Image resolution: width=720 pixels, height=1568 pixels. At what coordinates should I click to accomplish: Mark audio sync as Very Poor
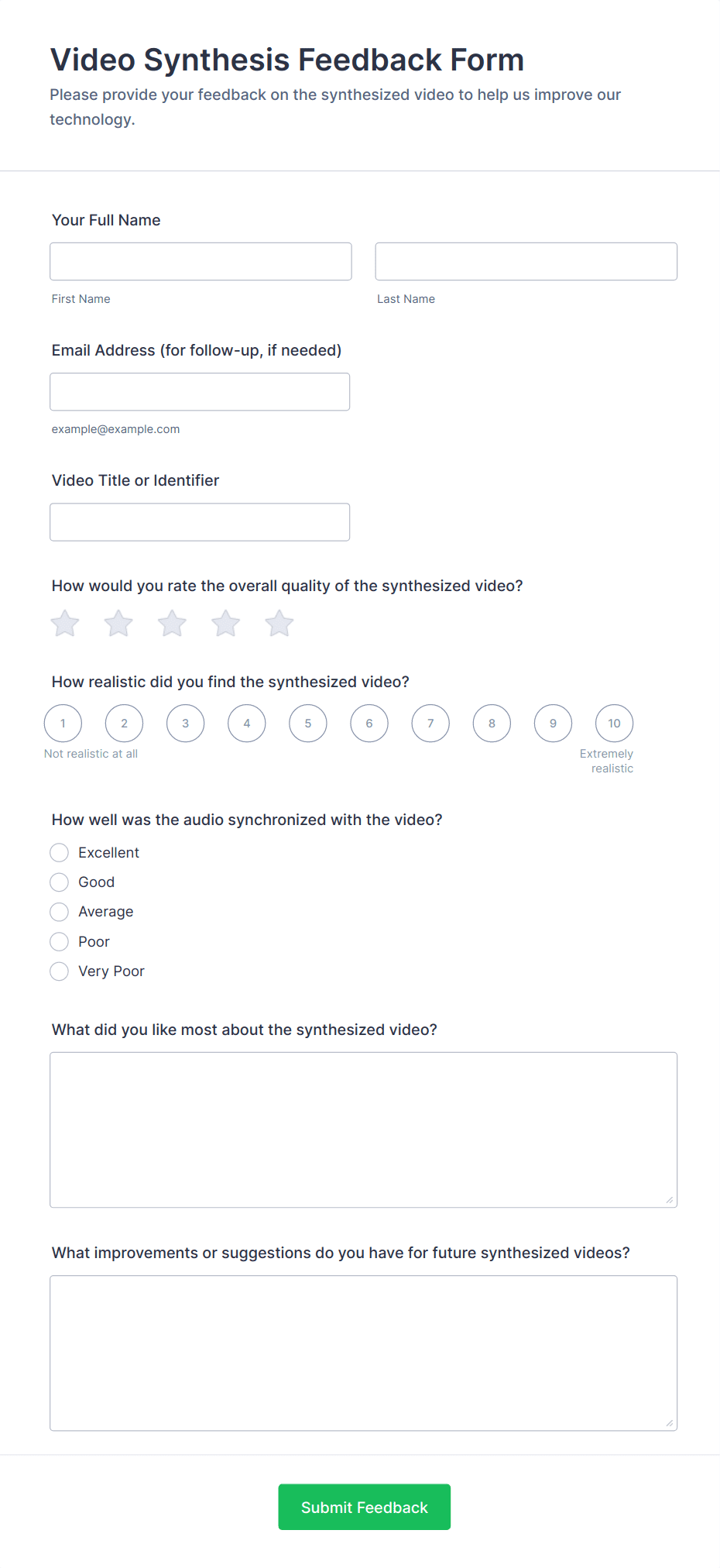click(x=60, y=971)
